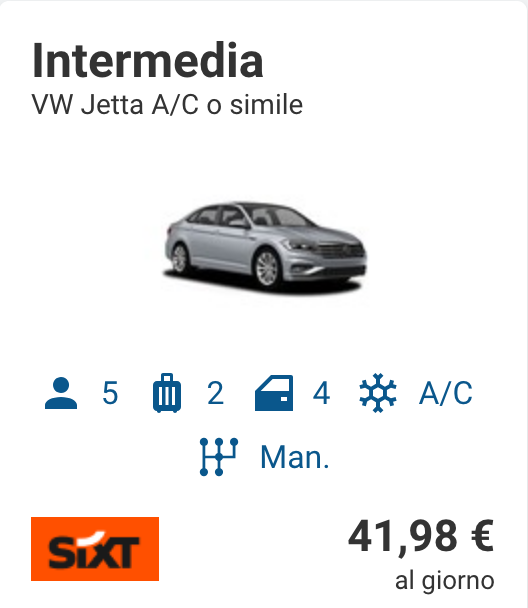Click the number 4 doors count
This screenshot has height=608, width=528.
(321, 393)
